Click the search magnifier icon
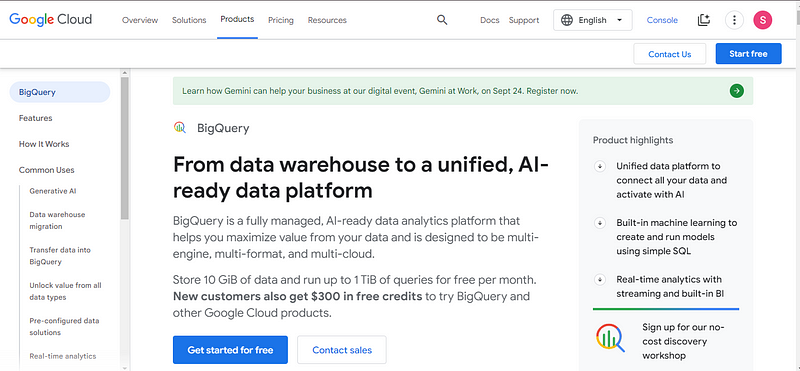This screenshot has height=371, width=800. [442, 20]
